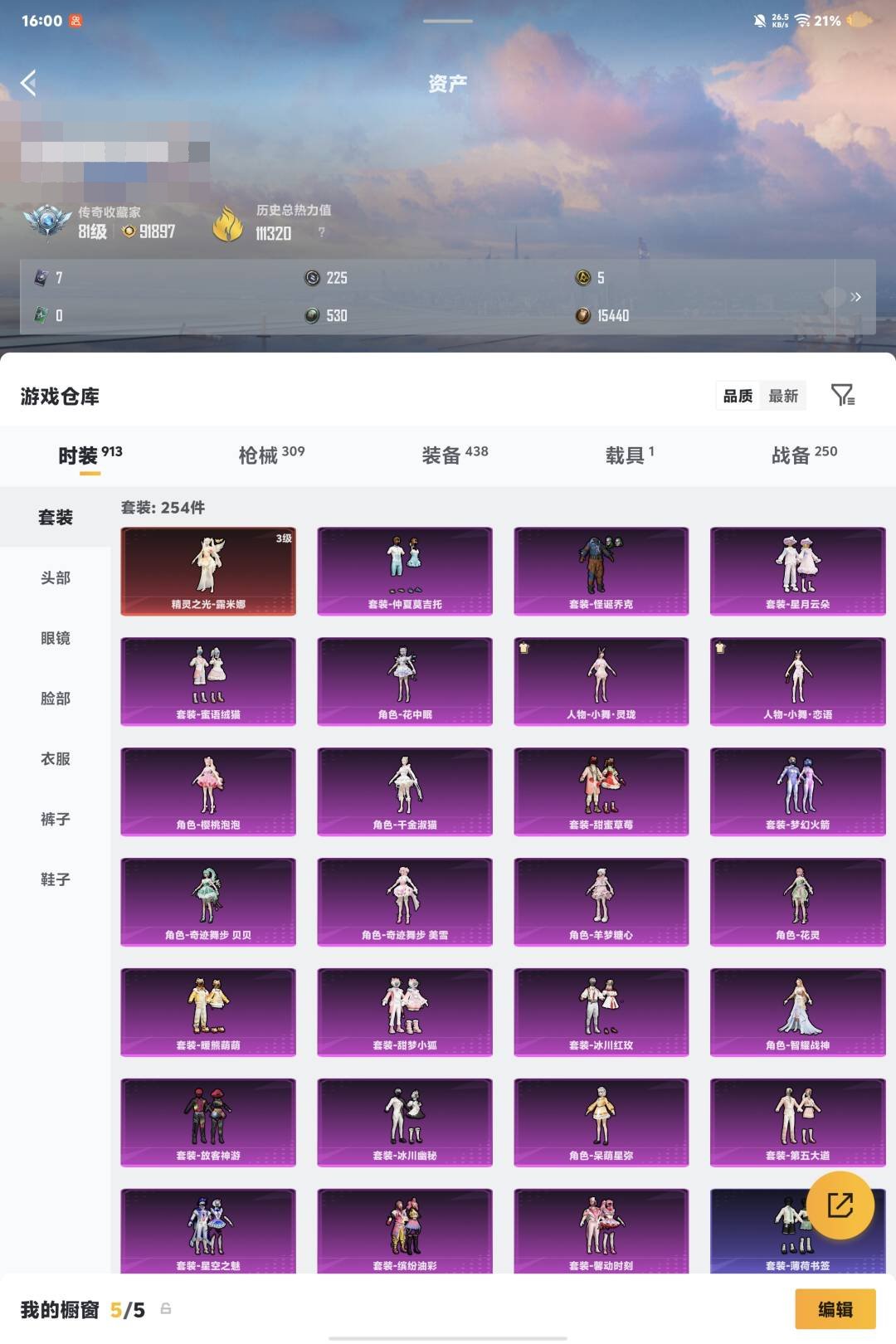Open the 精灵之光-露米娜 outfit card

tap(208, 572)
